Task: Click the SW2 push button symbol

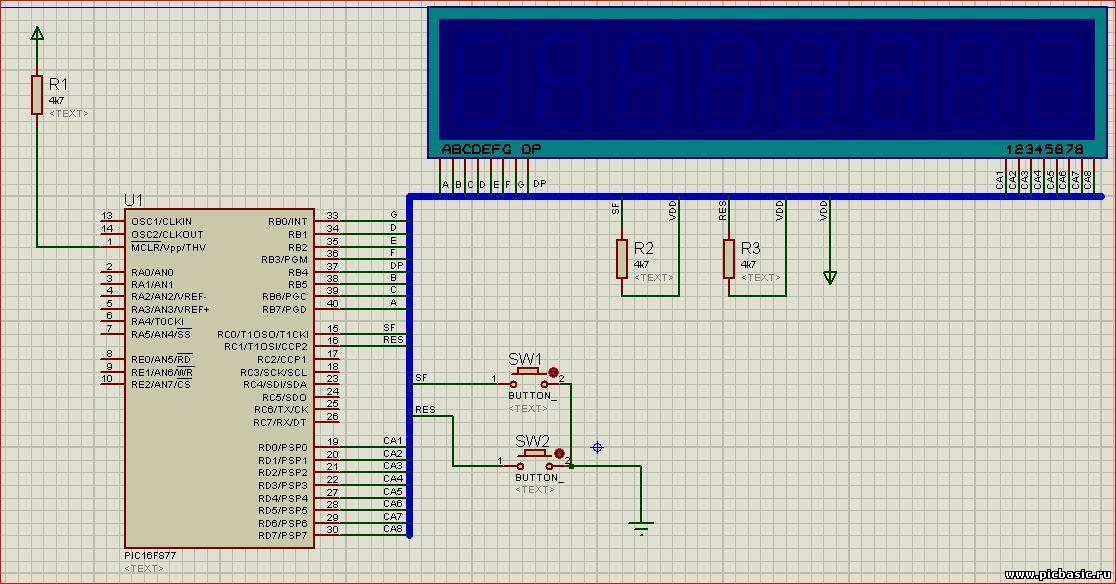Action: point(535,460)
